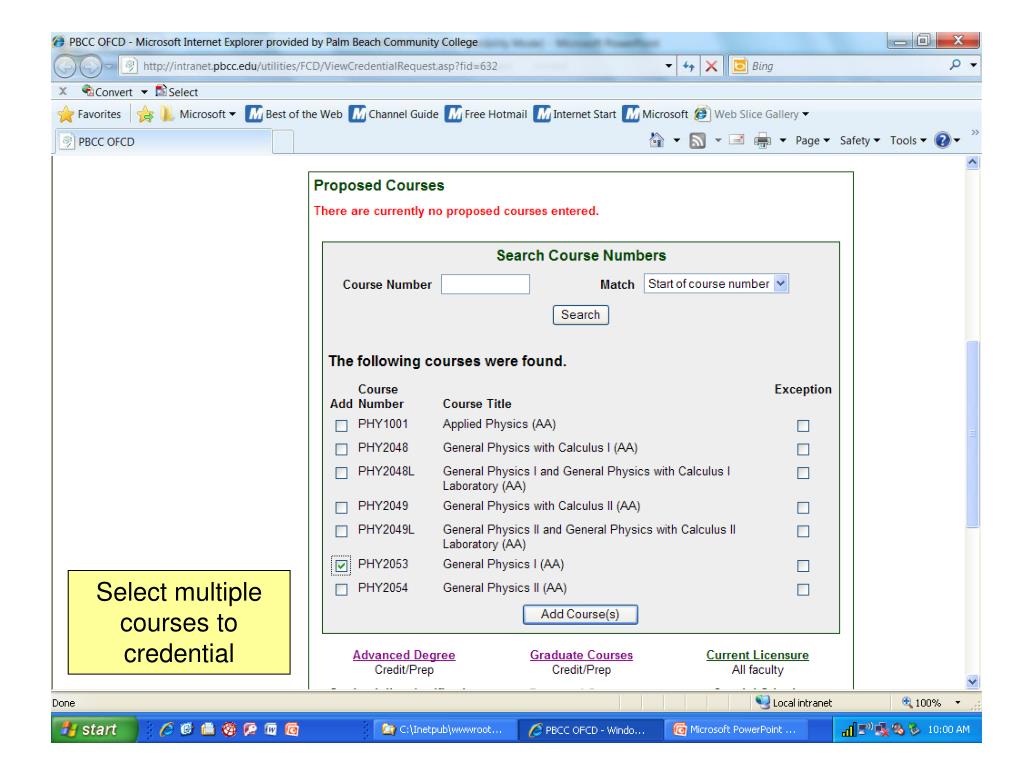Screen dimensions: 1024x768
Task: Click the Print icon
Action: (762, 140)
